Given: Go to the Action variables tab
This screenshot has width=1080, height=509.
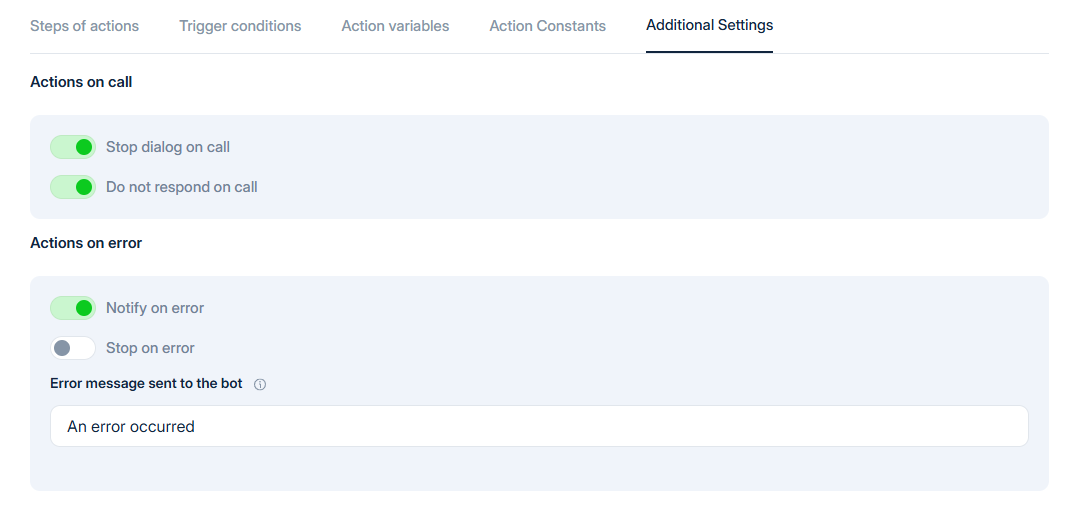Looking at the screenshot, I should click(395, 26).
